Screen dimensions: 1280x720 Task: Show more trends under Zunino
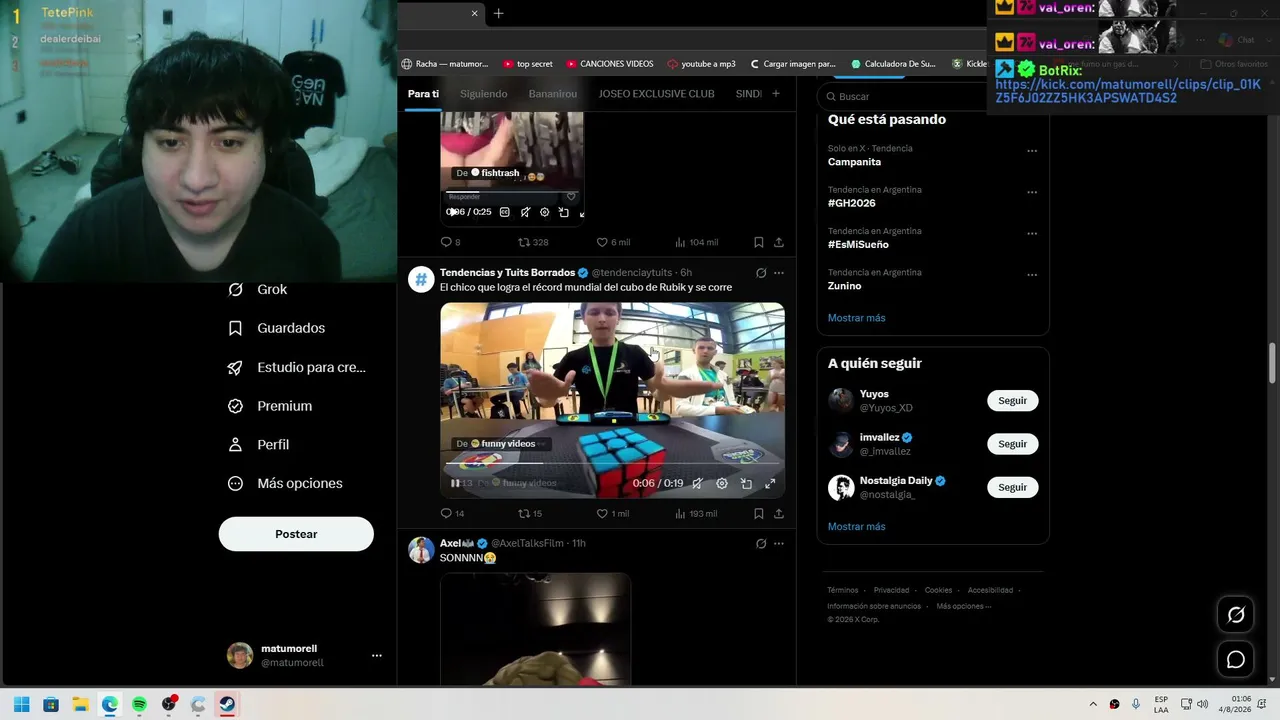click(x=857, y=318)
